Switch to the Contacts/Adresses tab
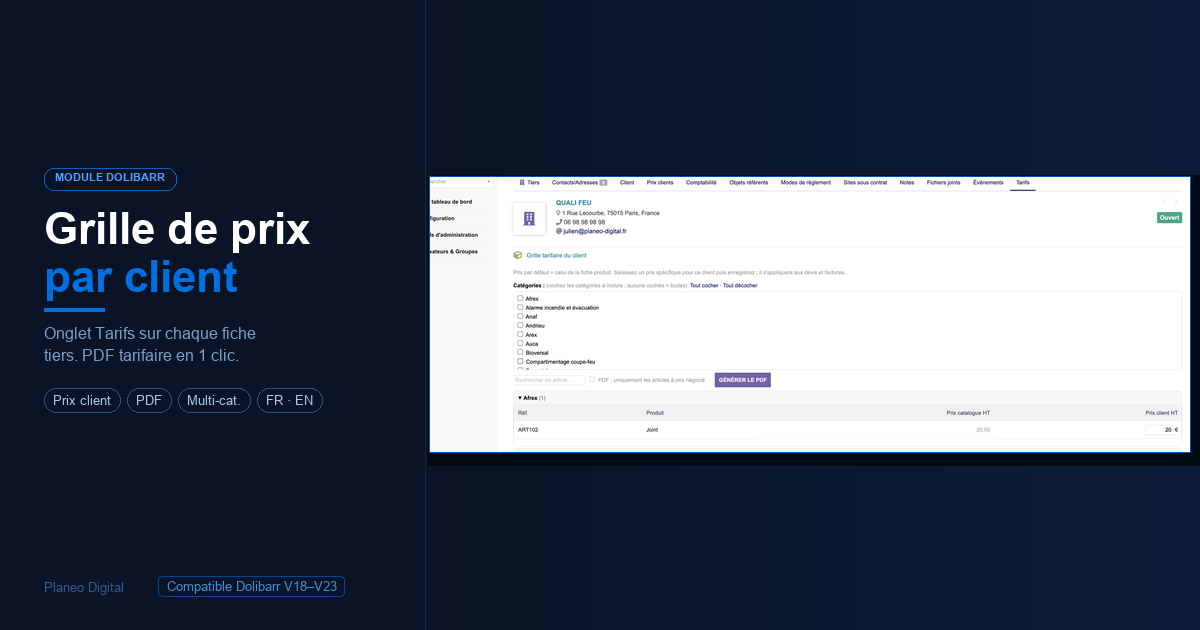1200x630 pixels. 579,183
